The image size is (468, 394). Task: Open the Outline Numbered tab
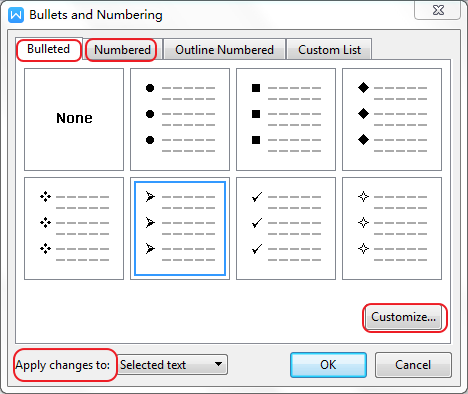[224, 50]
